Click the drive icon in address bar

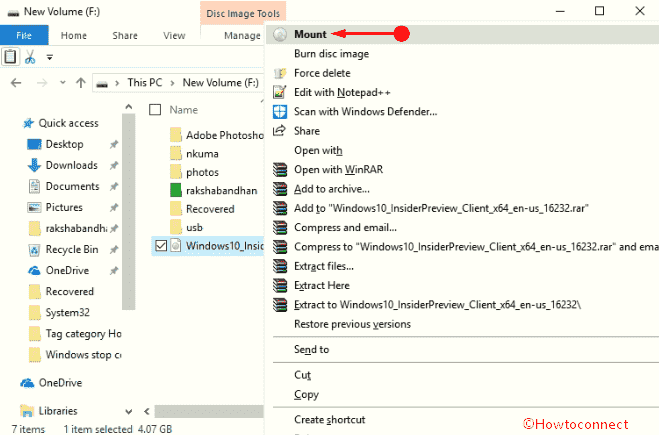tap(102, 84)
